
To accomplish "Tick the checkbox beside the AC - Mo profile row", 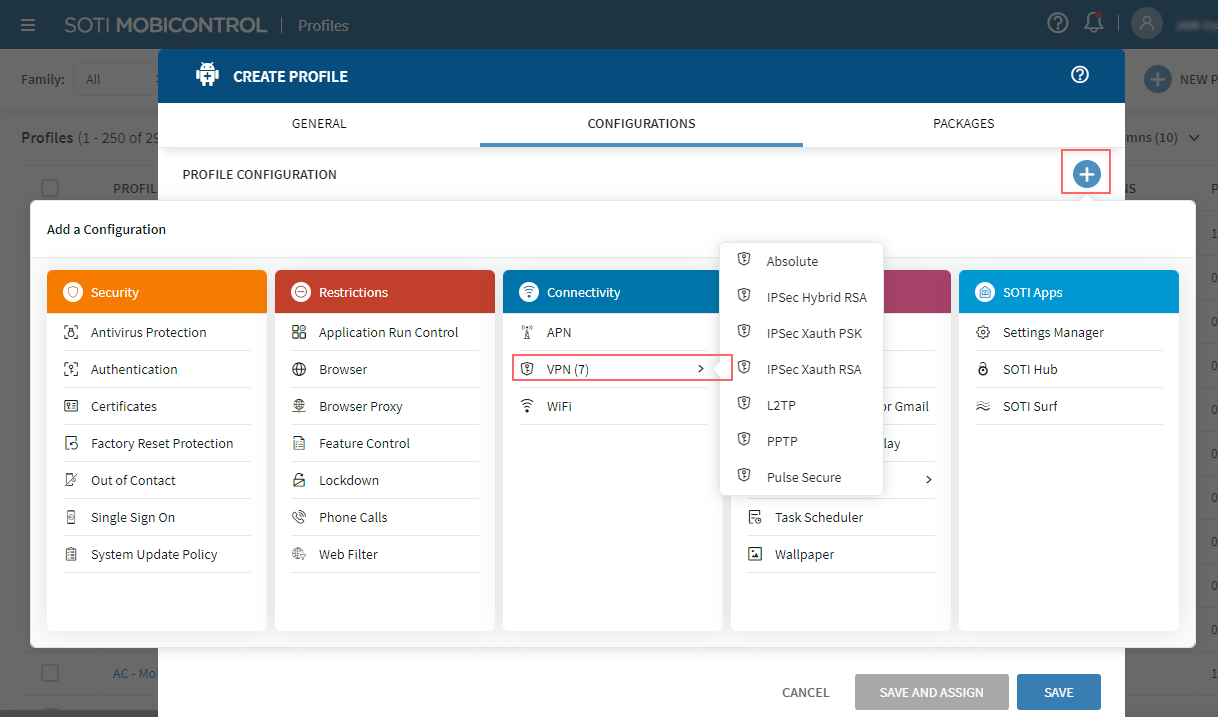I will [50, 673].
